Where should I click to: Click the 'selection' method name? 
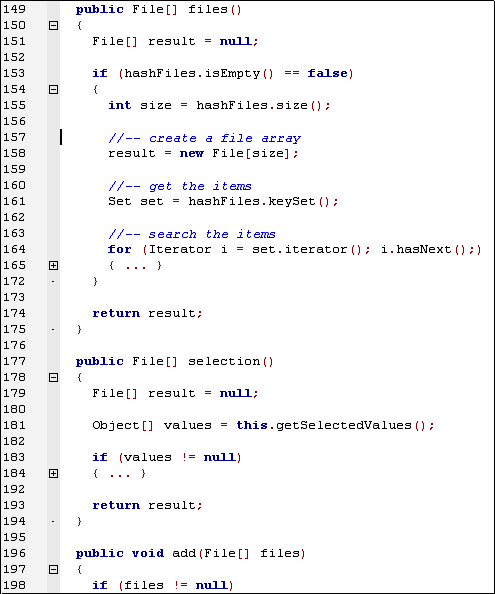tap(224, 361)
